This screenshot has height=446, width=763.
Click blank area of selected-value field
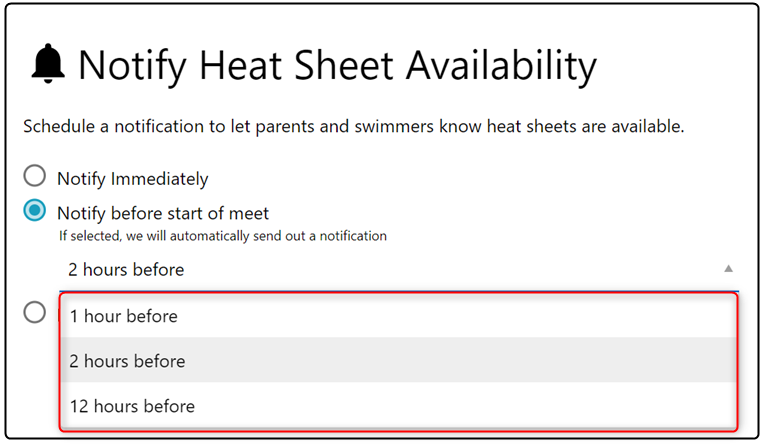(450, 269)
